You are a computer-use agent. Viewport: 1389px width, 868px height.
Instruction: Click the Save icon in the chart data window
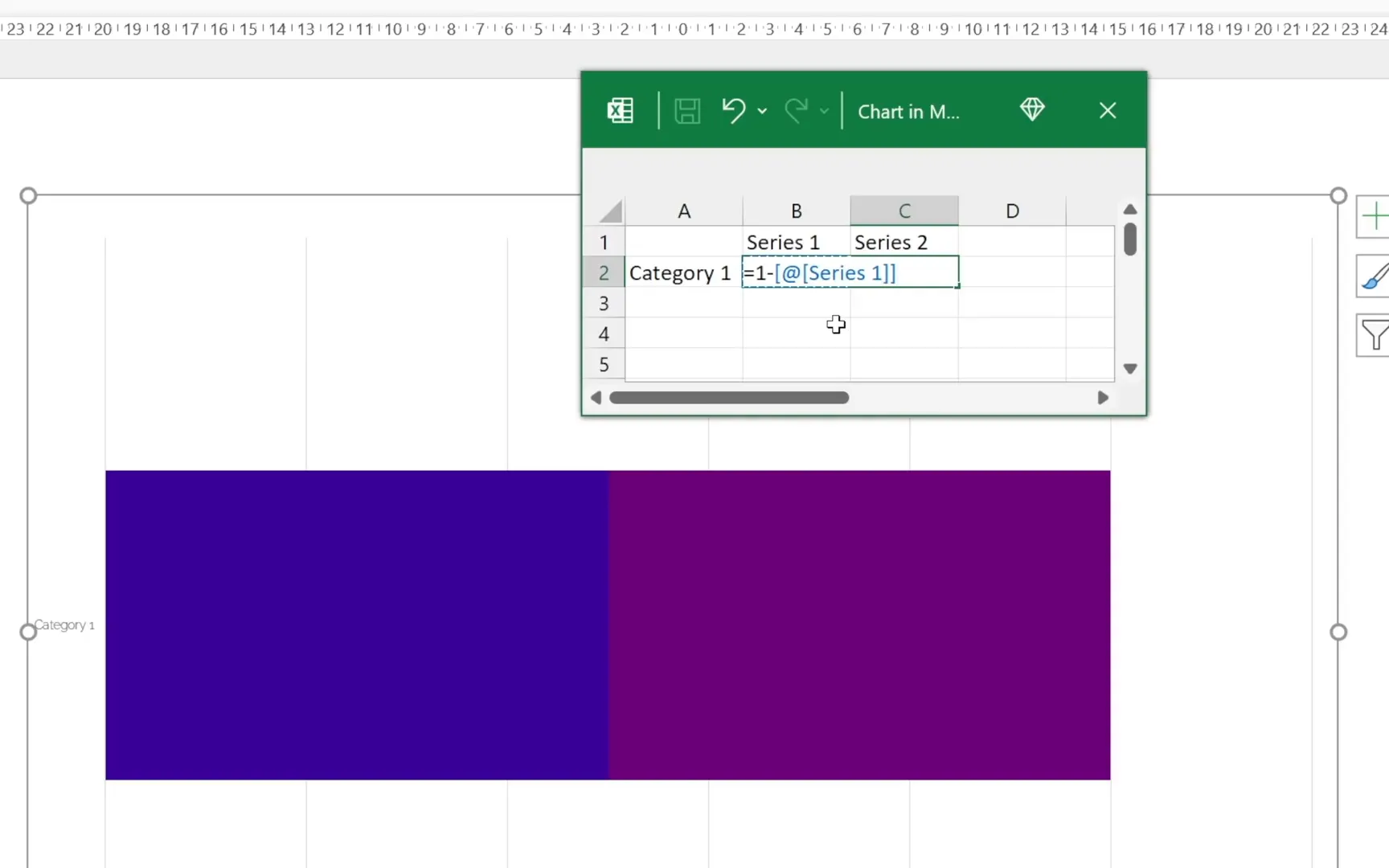(687, 110)
